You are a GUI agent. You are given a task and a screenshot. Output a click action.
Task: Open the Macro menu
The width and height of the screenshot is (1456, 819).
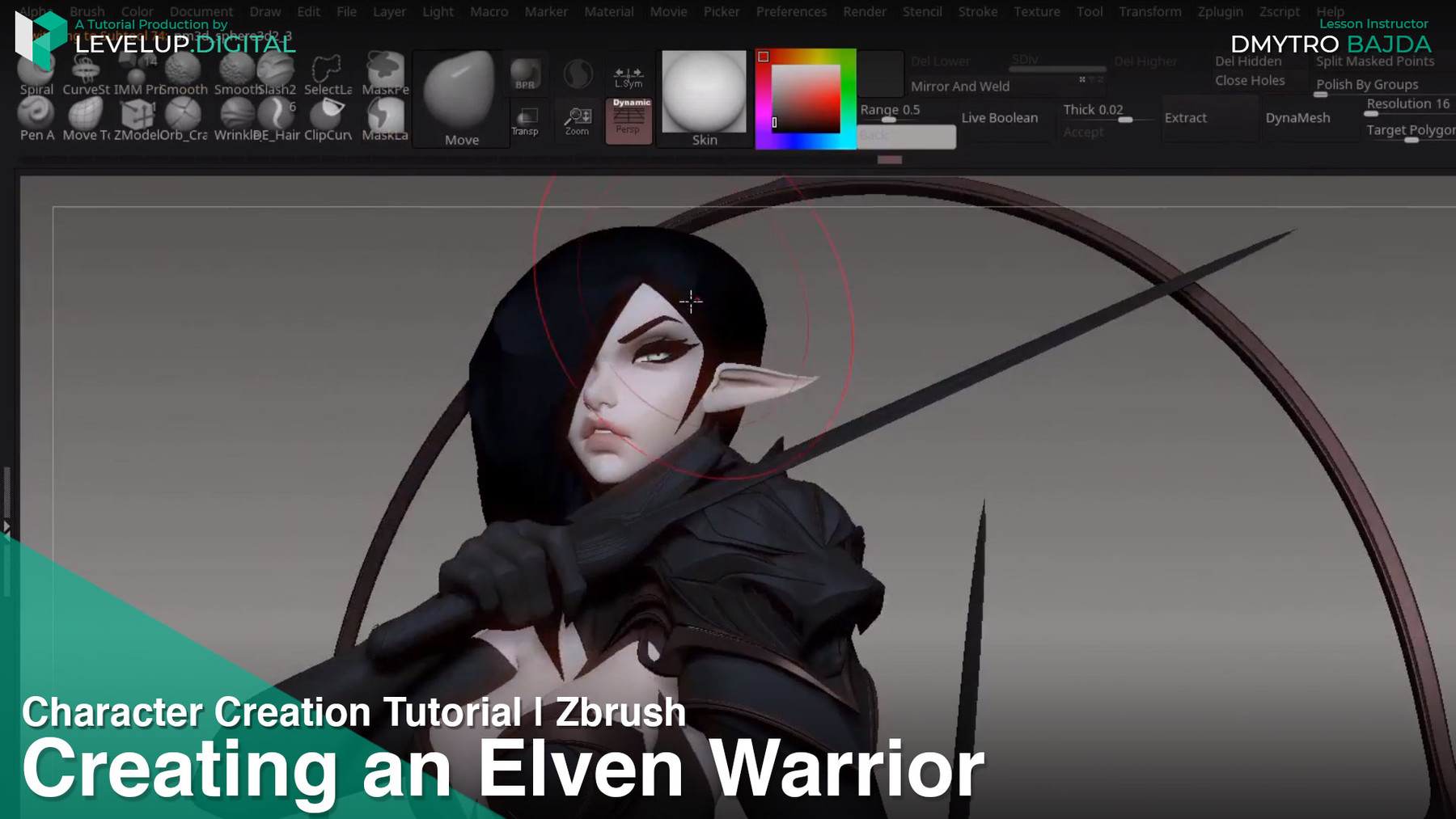[489, 11]
